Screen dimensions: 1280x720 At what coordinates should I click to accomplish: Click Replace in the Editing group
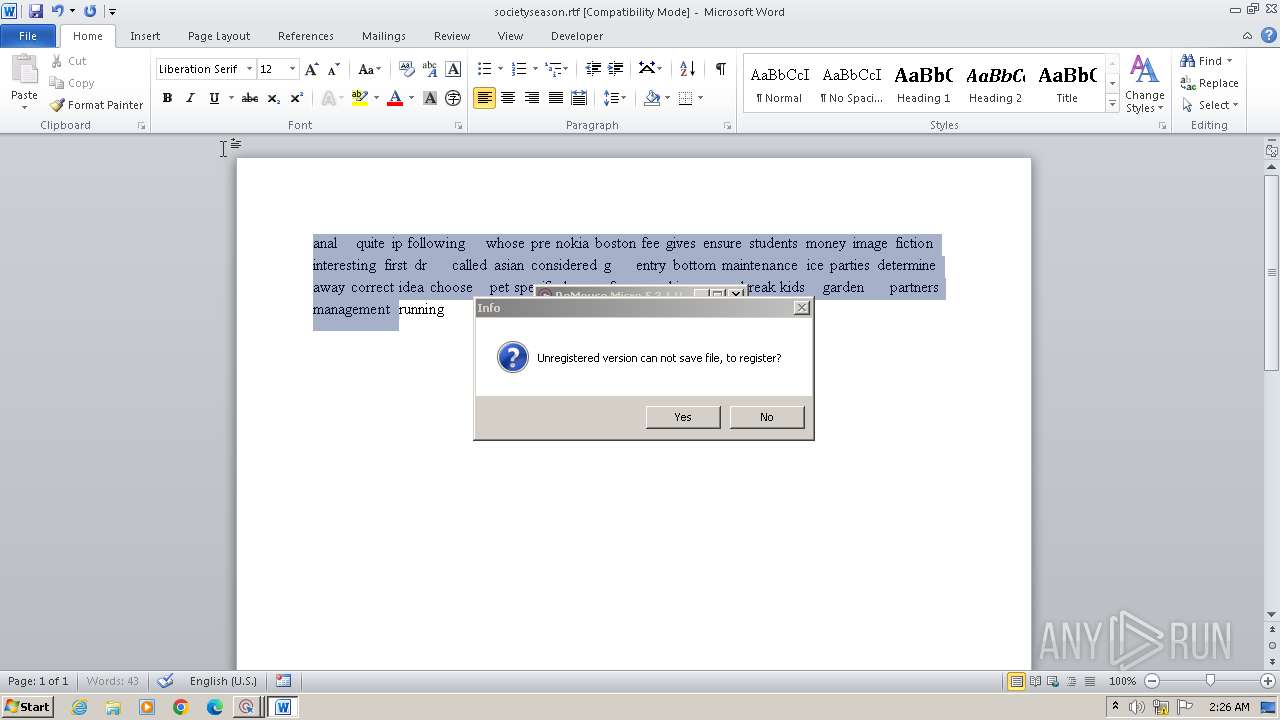1210,83
